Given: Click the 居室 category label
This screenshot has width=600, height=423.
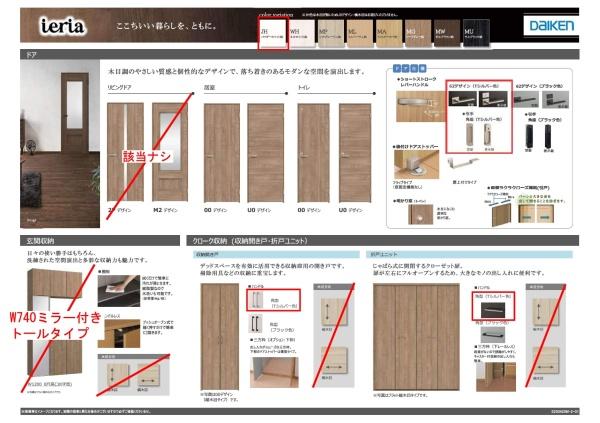Looking at the screenshot, I should click(209, 87).
